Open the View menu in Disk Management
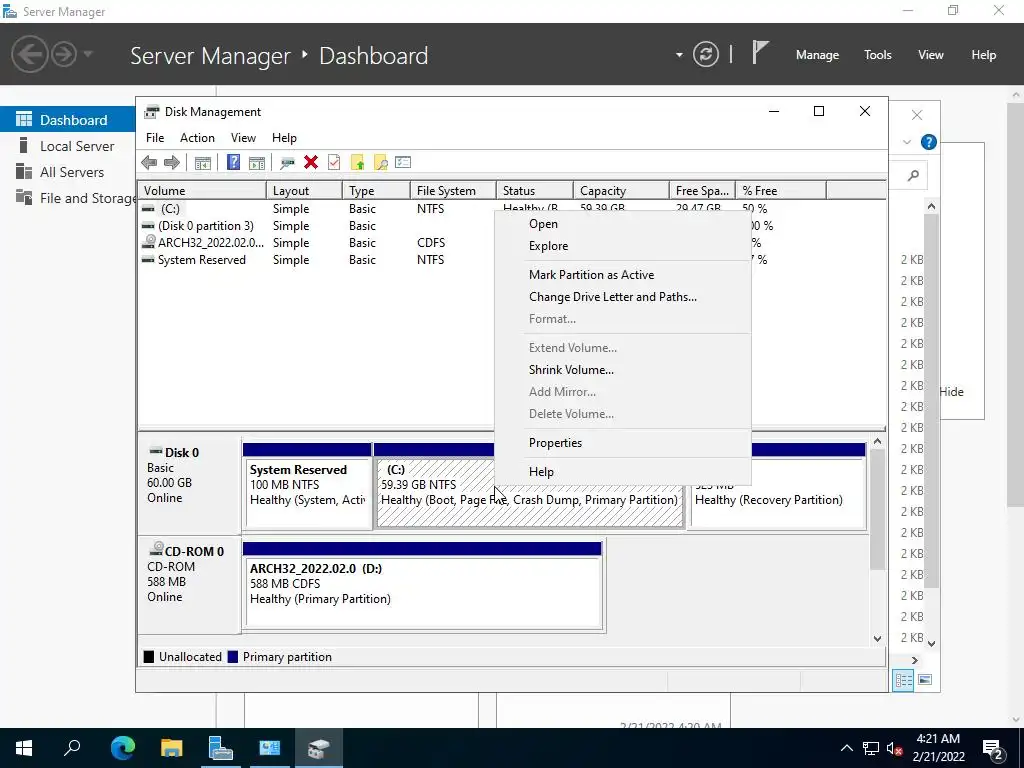 243,138
